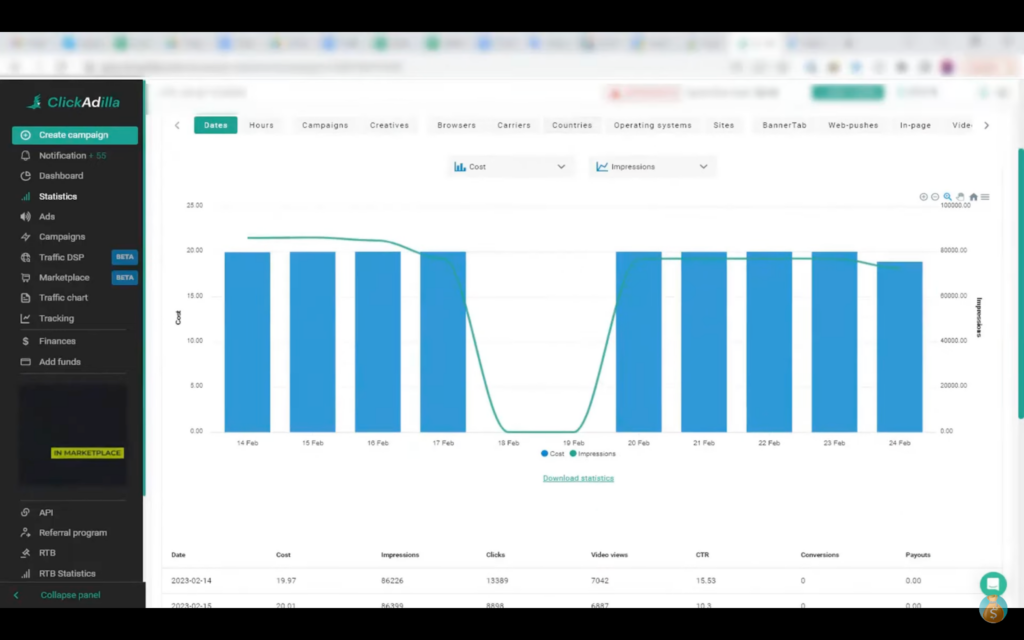Screen dimensions: 1024x640
Task: Select the Dashboard gauge icon
Action: pos(25,176)
